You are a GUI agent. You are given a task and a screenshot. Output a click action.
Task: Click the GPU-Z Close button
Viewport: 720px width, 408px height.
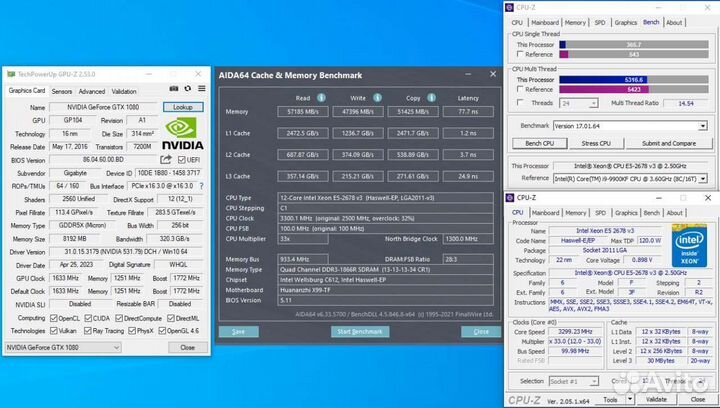(187, 347)
